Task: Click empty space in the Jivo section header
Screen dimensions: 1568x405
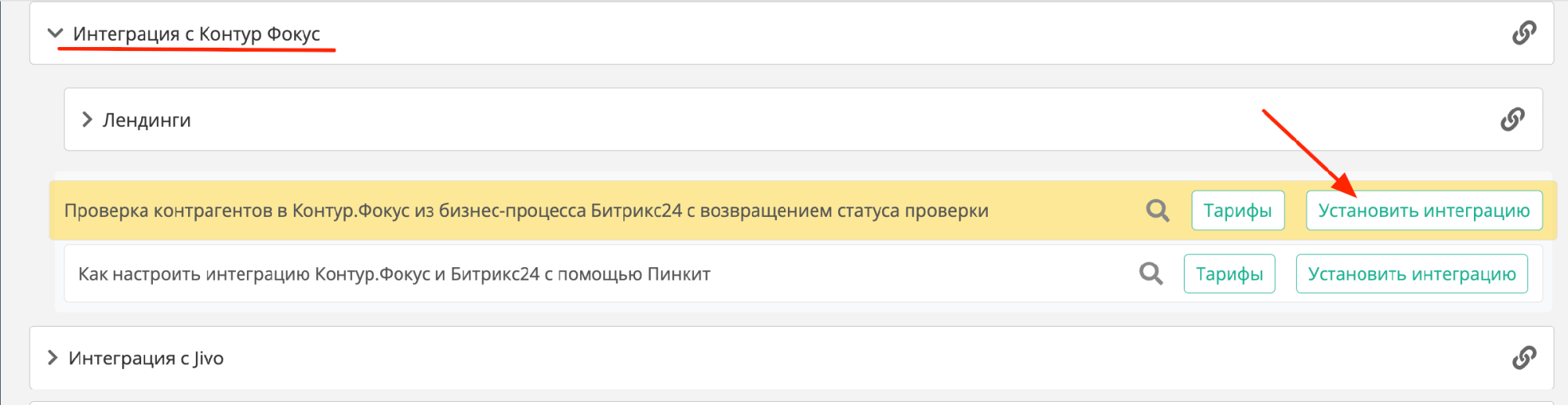Action: pos(784,358)
